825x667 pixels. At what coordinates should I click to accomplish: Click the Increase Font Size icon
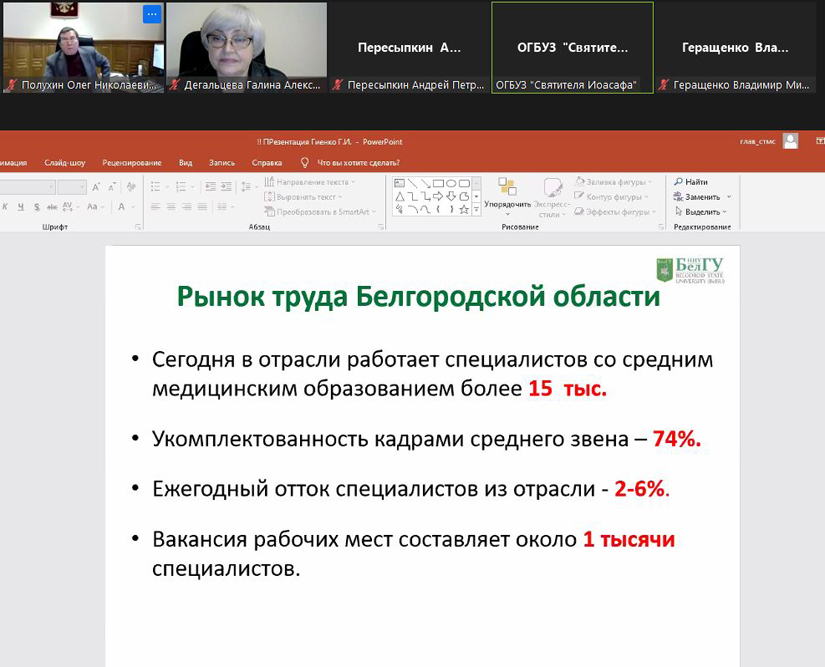pos(96,187)
